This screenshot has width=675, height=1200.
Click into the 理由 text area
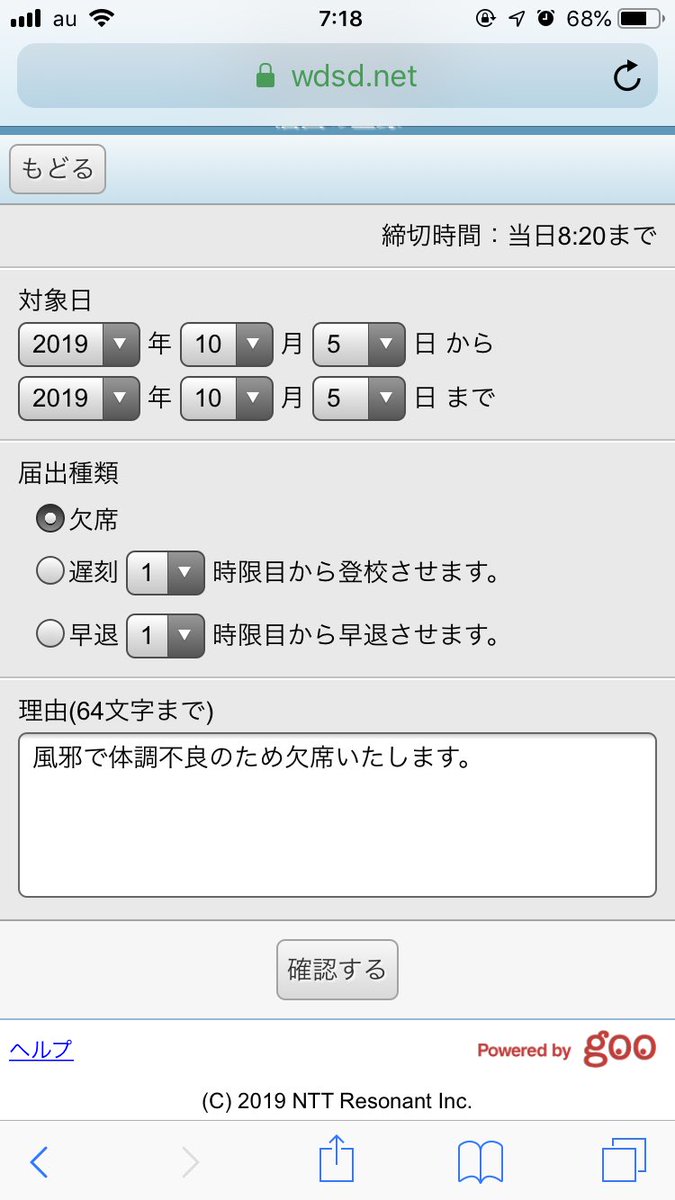click(x=337, y=815)
